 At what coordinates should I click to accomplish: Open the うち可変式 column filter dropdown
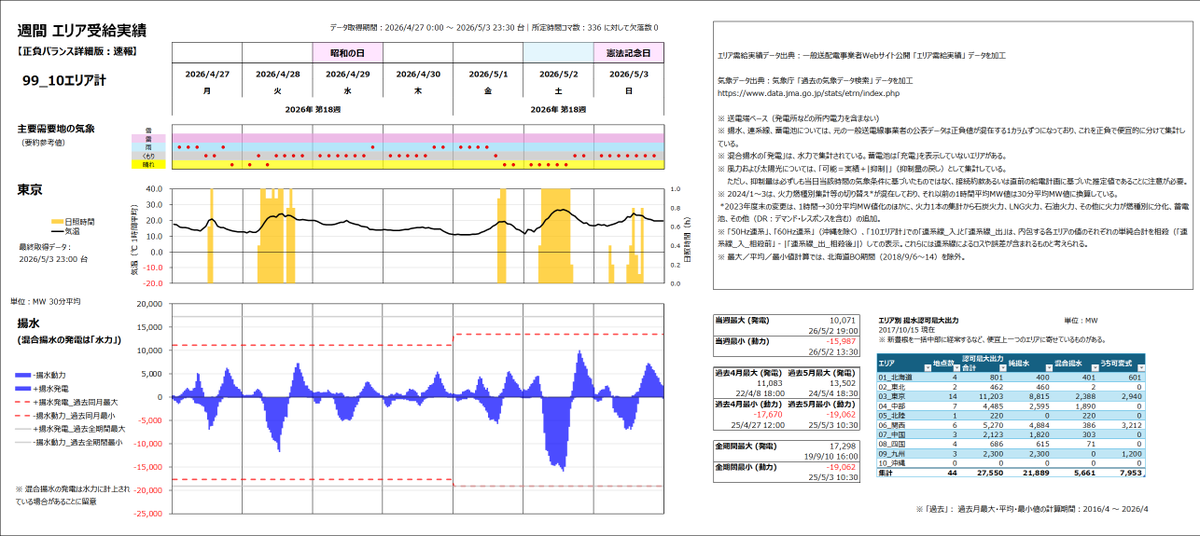1141,368
